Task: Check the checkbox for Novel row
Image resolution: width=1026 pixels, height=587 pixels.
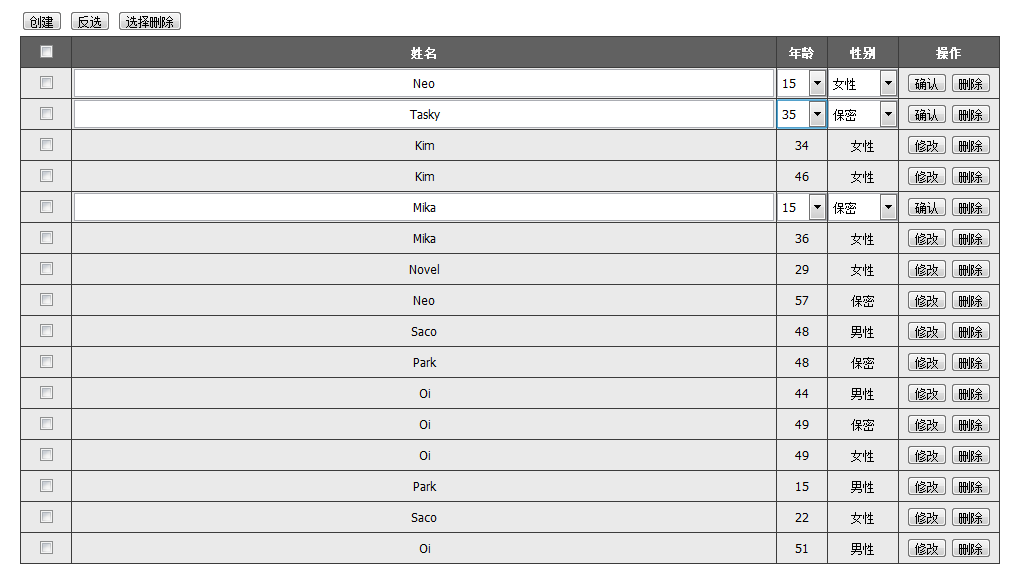Action: (46, 269)
